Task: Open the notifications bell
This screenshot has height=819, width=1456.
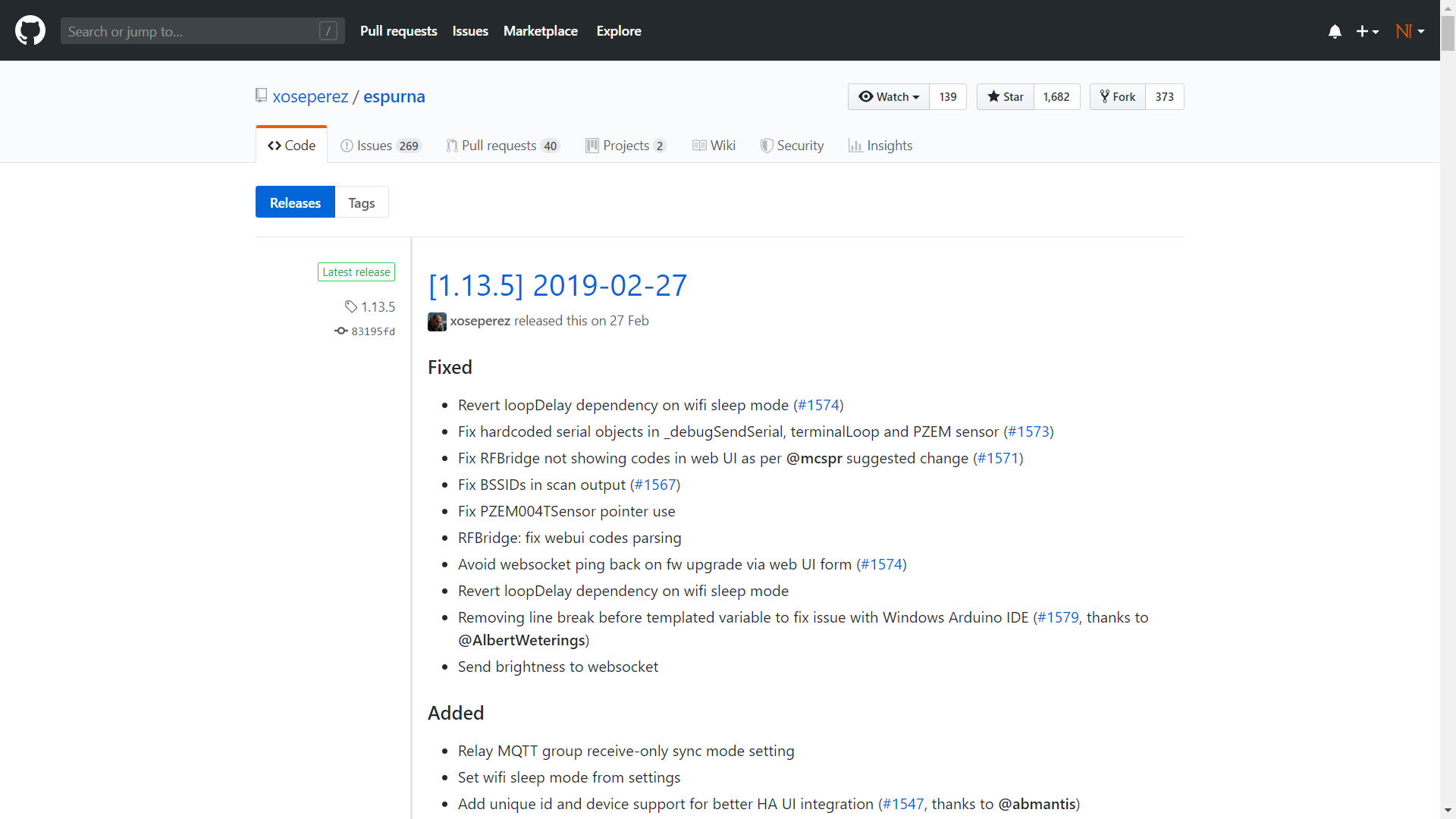Action: tap(1335, 31)
